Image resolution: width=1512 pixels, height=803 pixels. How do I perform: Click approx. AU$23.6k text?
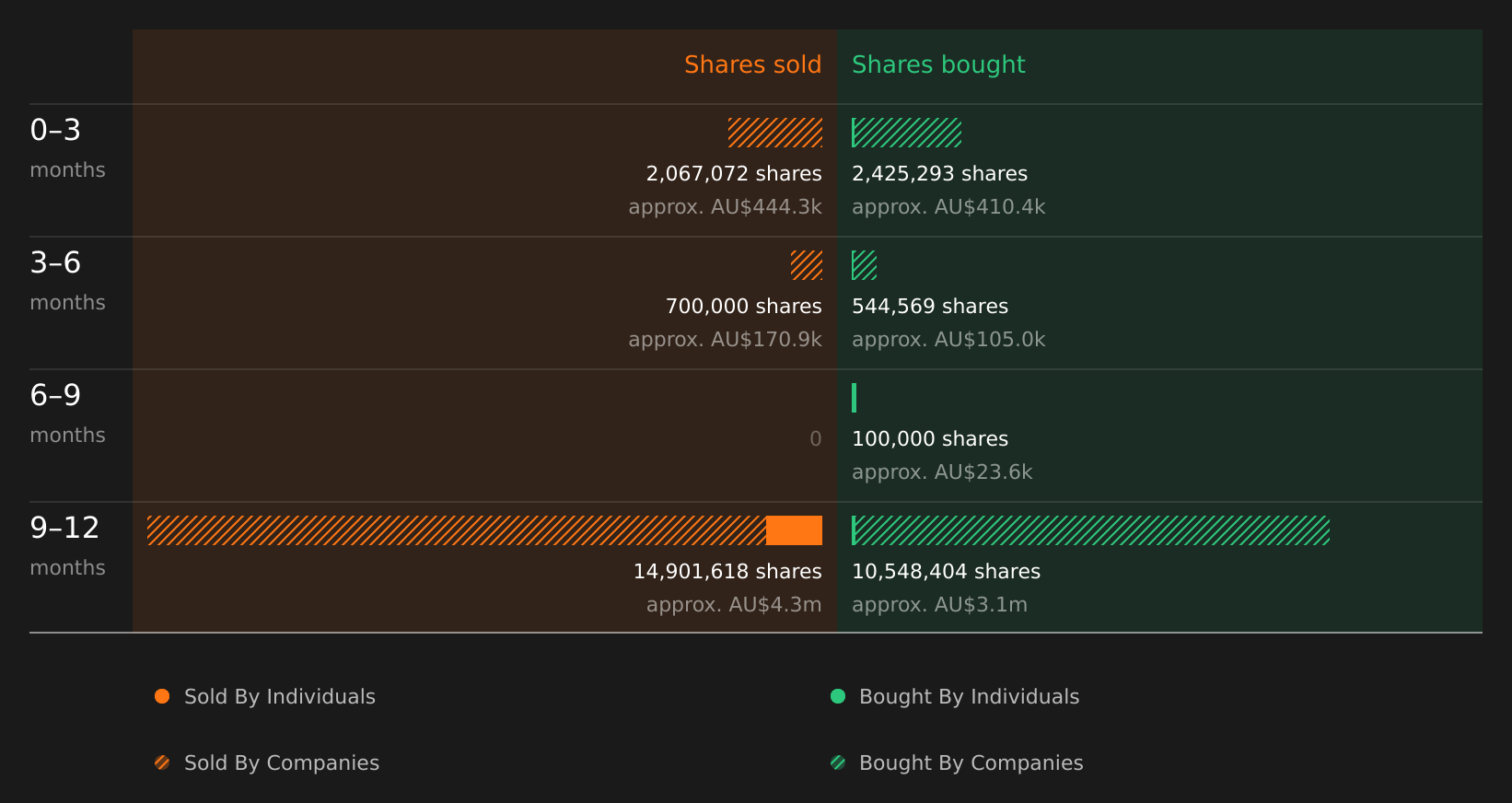coord(942,472)
